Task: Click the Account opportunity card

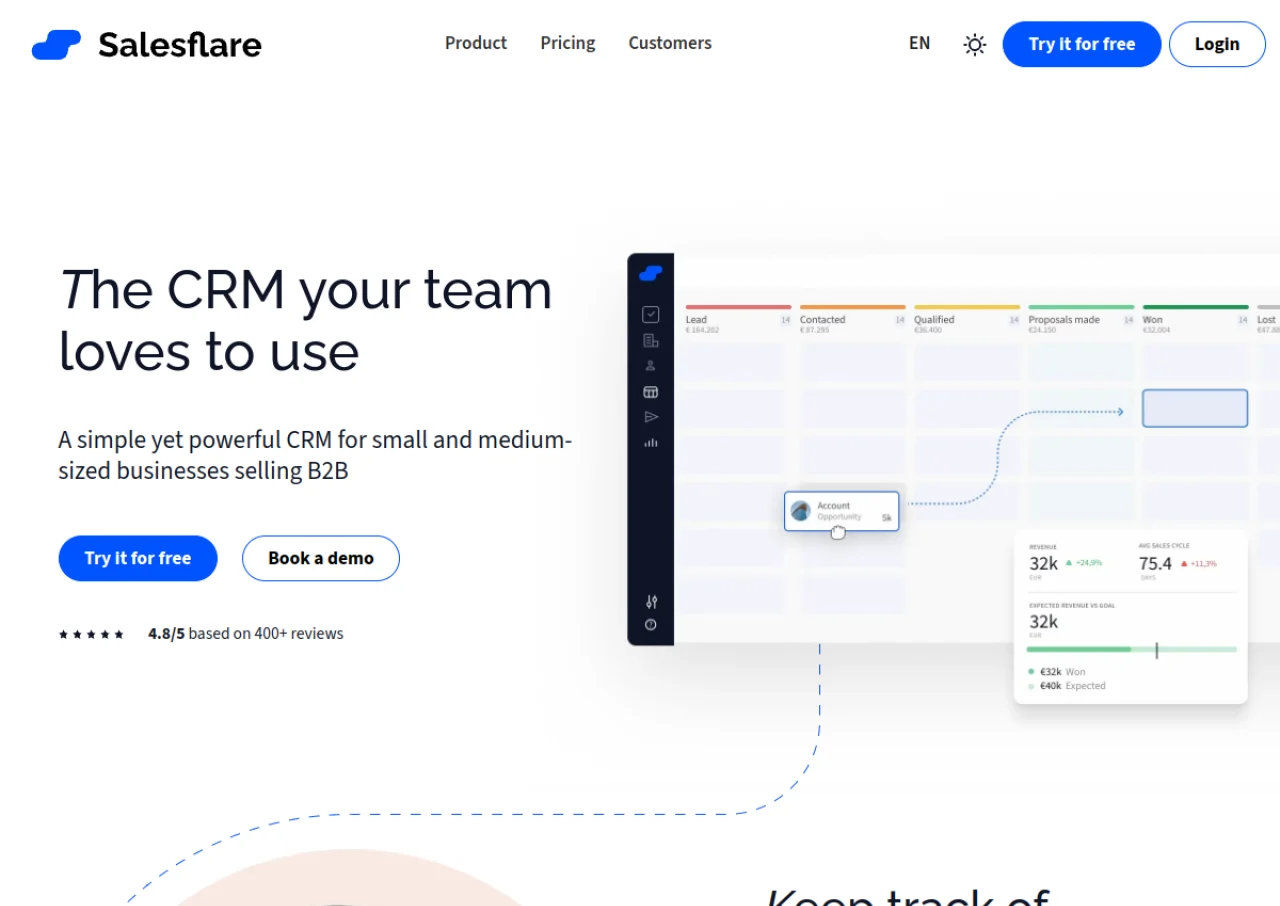Action: tap(842, 511)
